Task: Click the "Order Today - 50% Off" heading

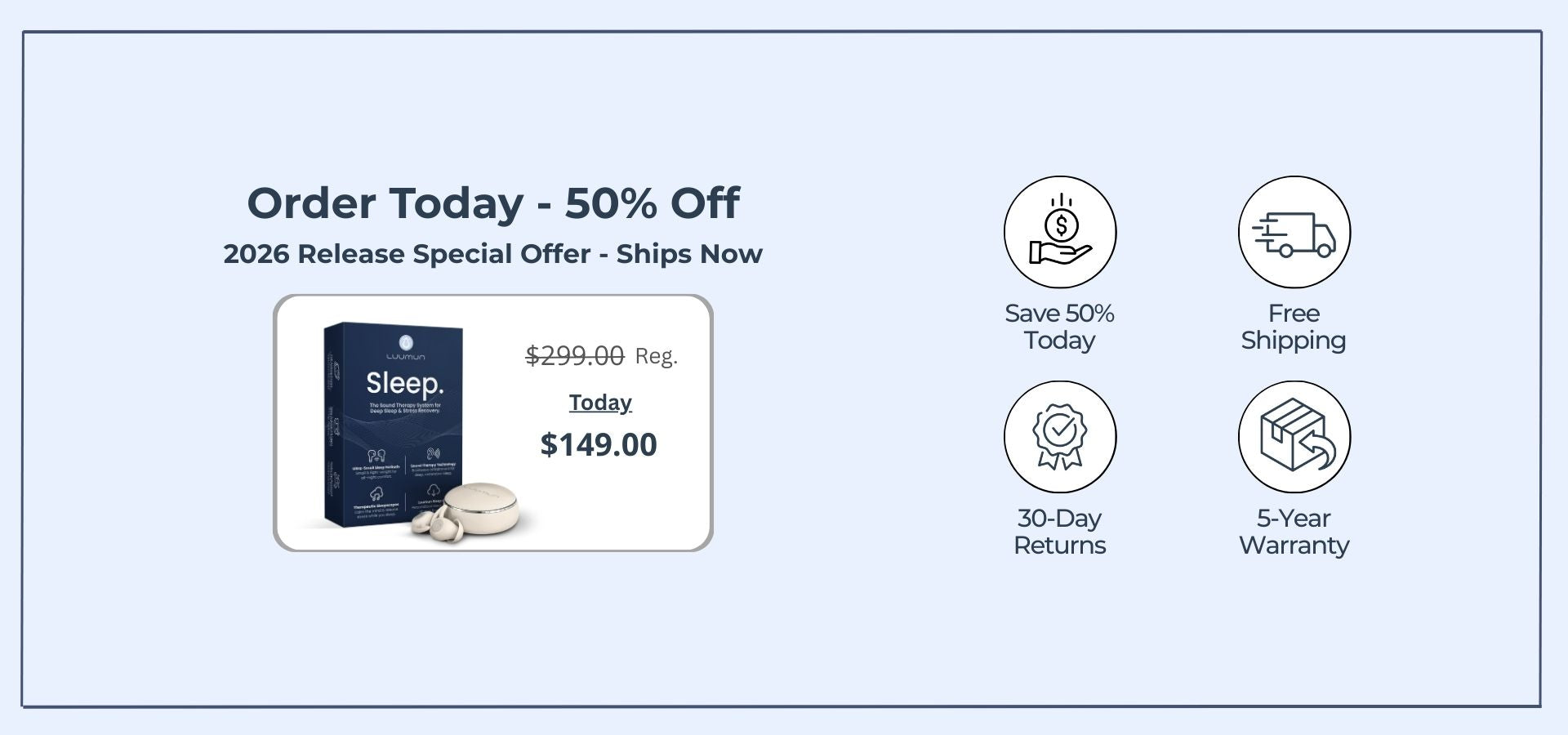Action: pos(493,203)
